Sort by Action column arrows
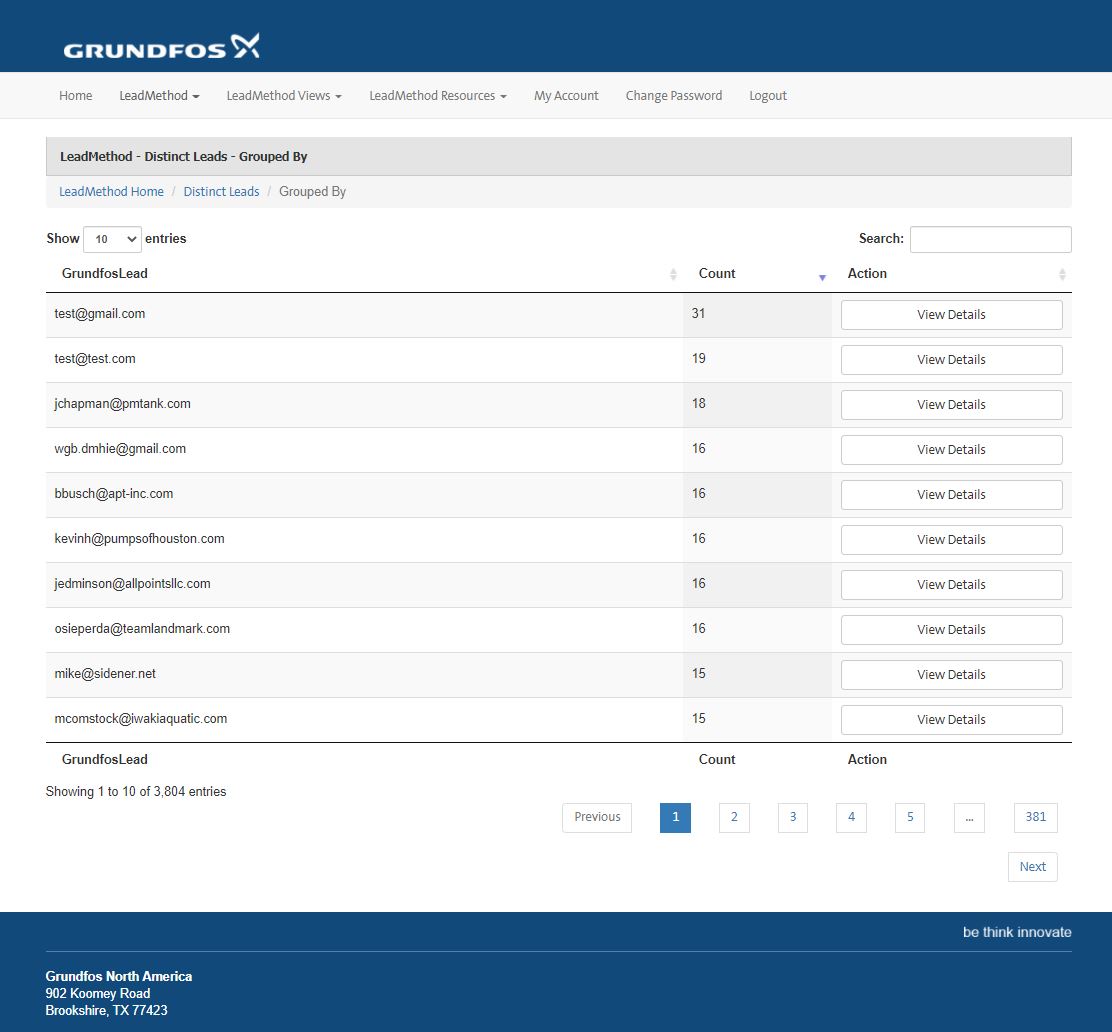This screenshot has width=1112, height=1032. tap(1062, 274)
